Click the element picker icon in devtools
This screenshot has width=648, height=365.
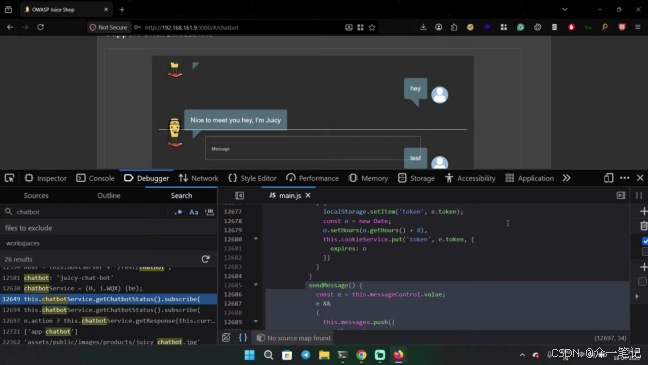point(9,178)
